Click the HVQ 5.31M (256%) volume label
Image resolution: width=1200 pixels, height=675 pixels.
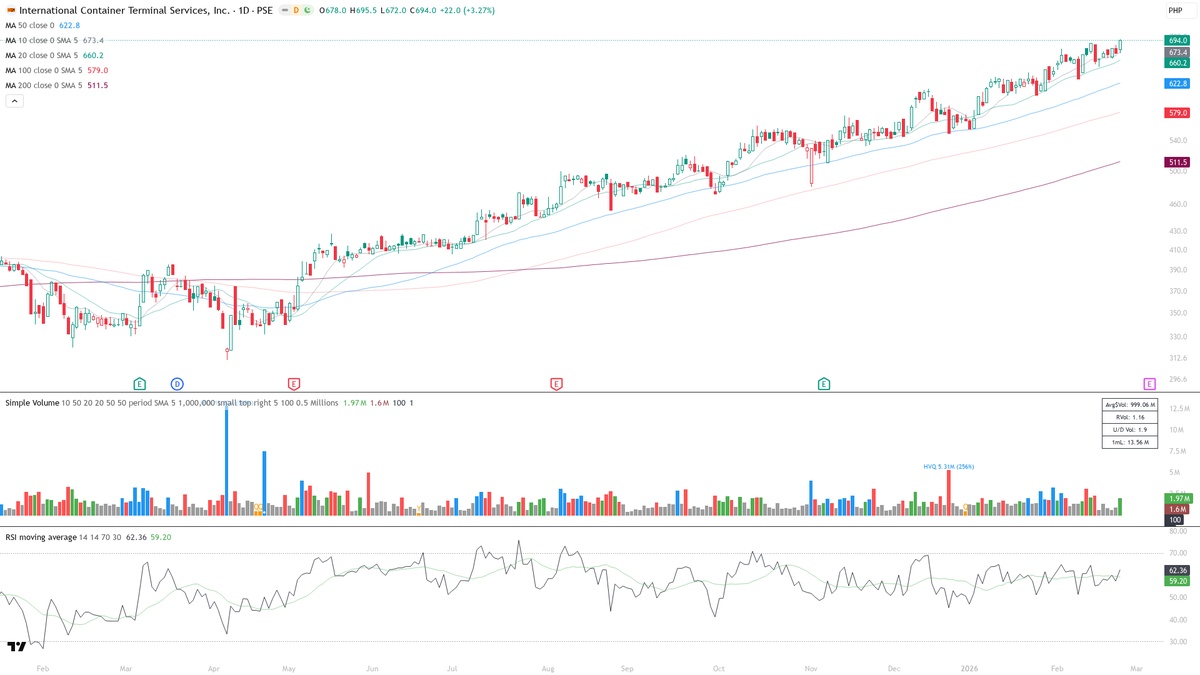coord(948,466)
